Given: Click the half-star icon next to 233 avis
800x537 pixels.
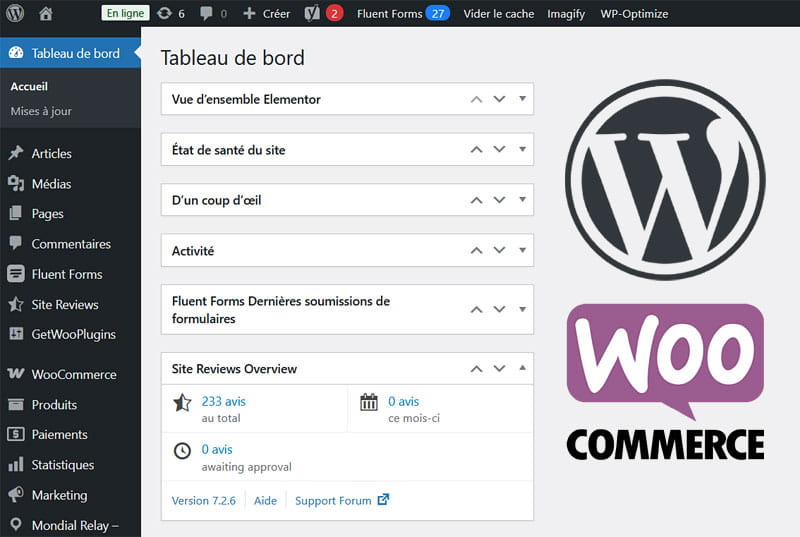Looking at the screenshot, I should click(182, 403).
